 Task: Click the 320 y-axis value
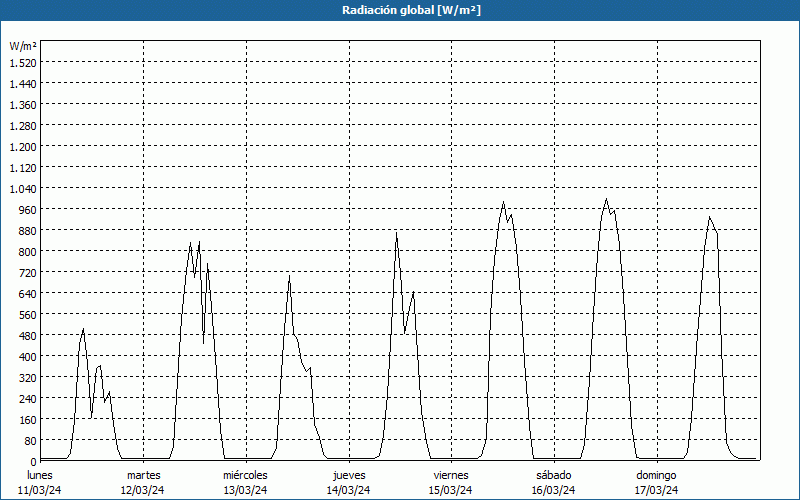[29, 378]
